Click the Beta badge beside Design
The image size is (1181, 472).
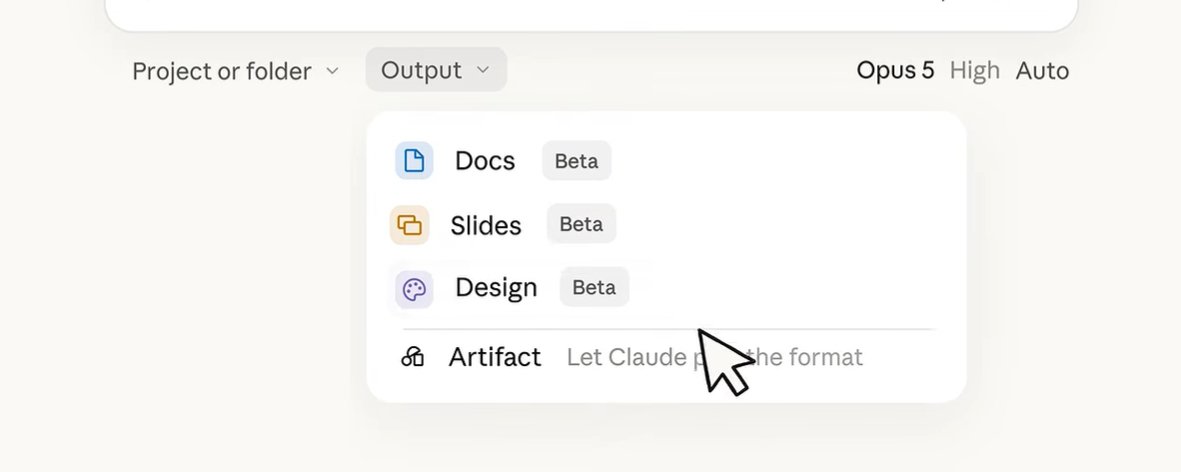[594, 288]
